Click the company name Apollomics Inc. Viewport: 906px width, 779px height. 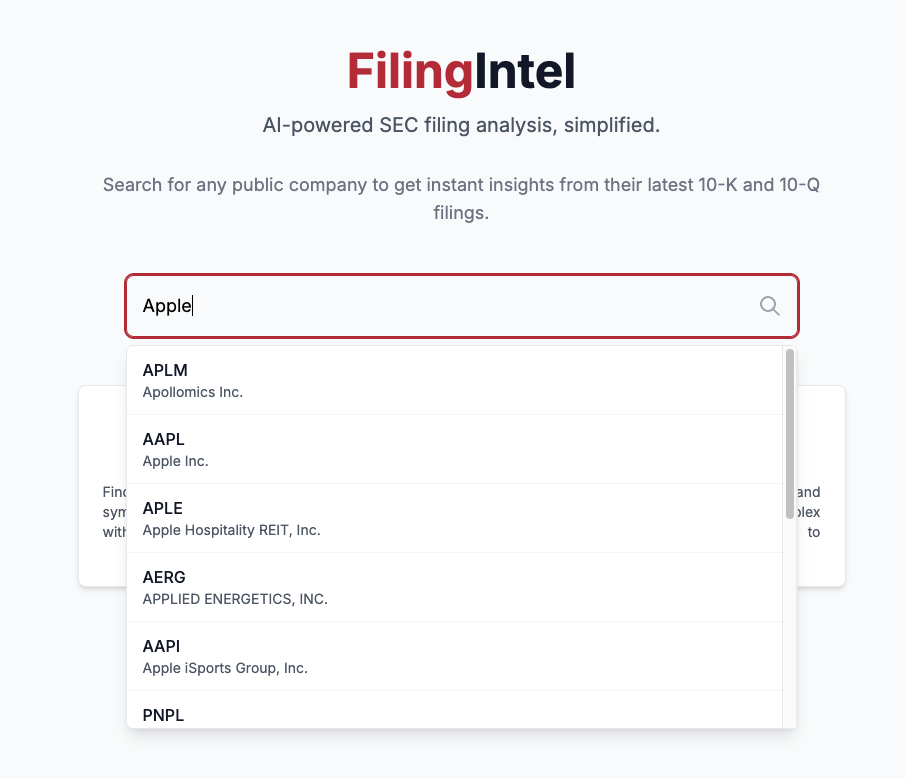coord(194,392)
